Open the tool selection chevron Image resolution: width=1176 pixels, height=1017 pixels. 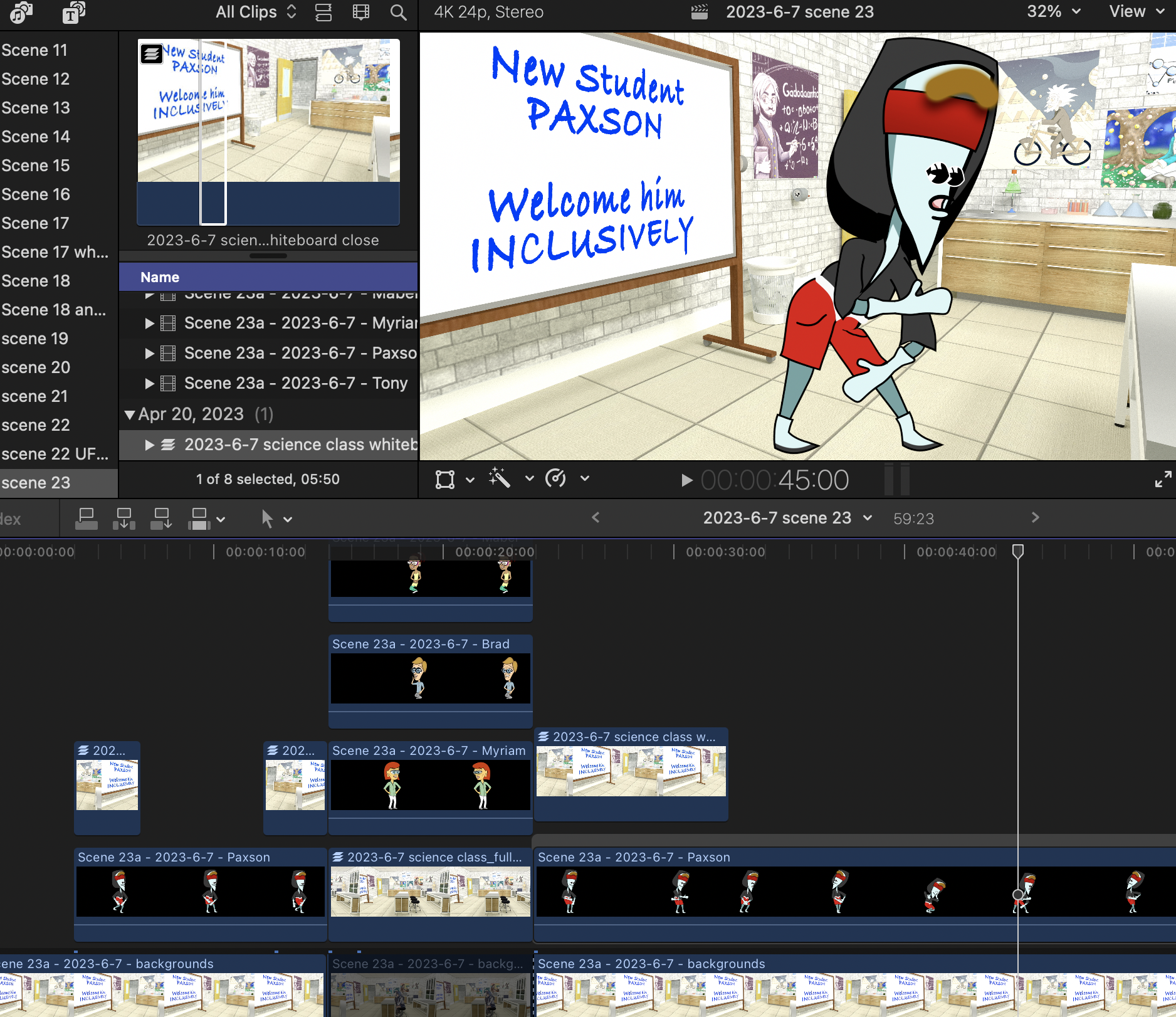288,520
